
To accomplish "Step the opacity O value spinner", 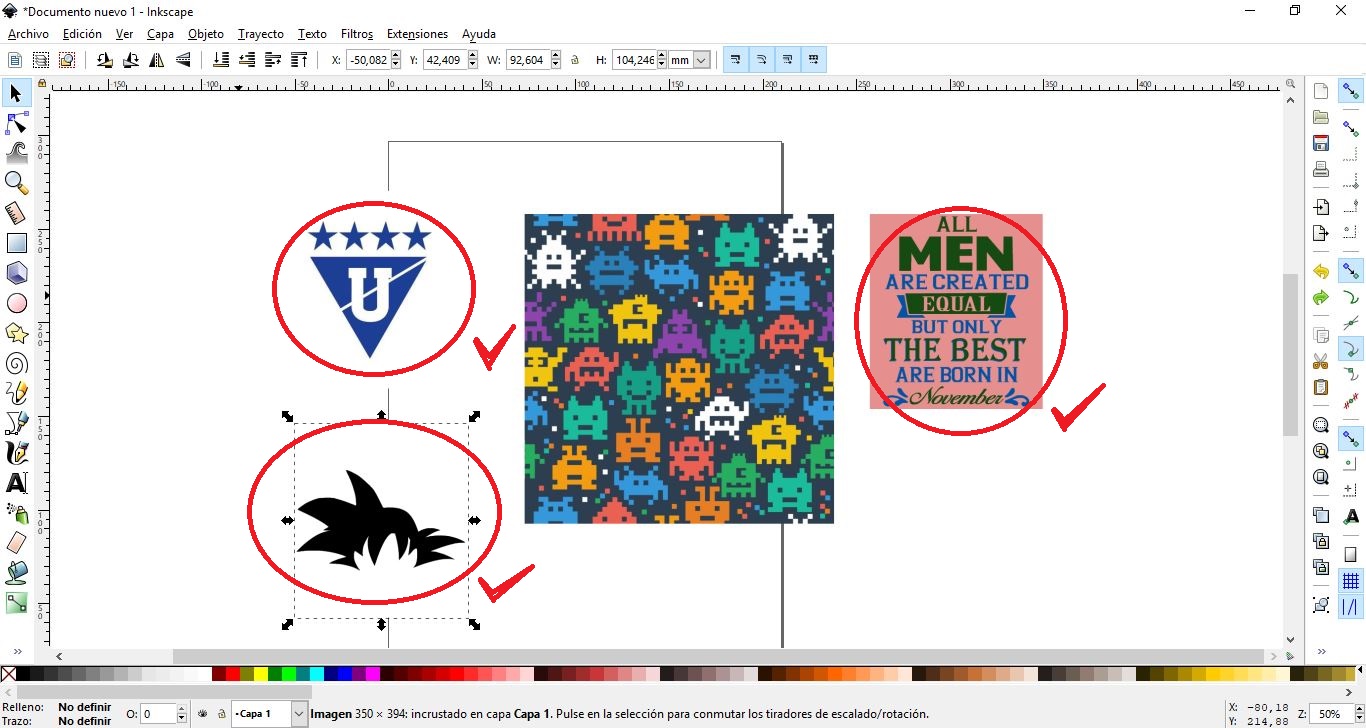I will point(181,714).
